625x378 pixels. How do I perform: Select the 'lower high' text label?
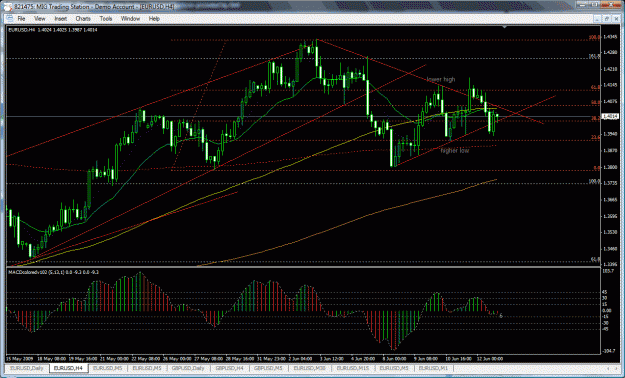(x=441, y=79)
